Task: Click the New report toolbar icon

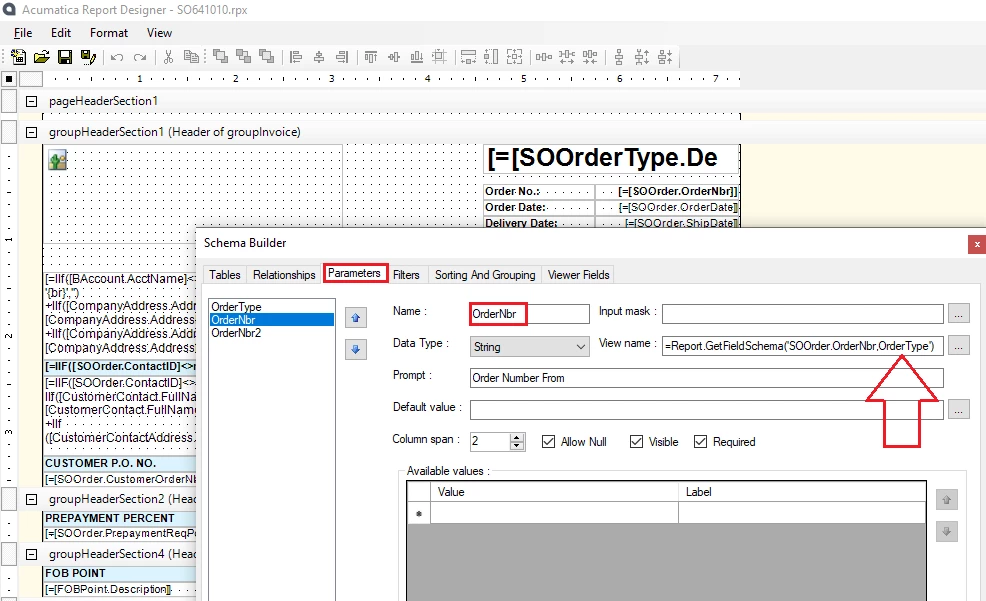Action: tap(18, 57)
